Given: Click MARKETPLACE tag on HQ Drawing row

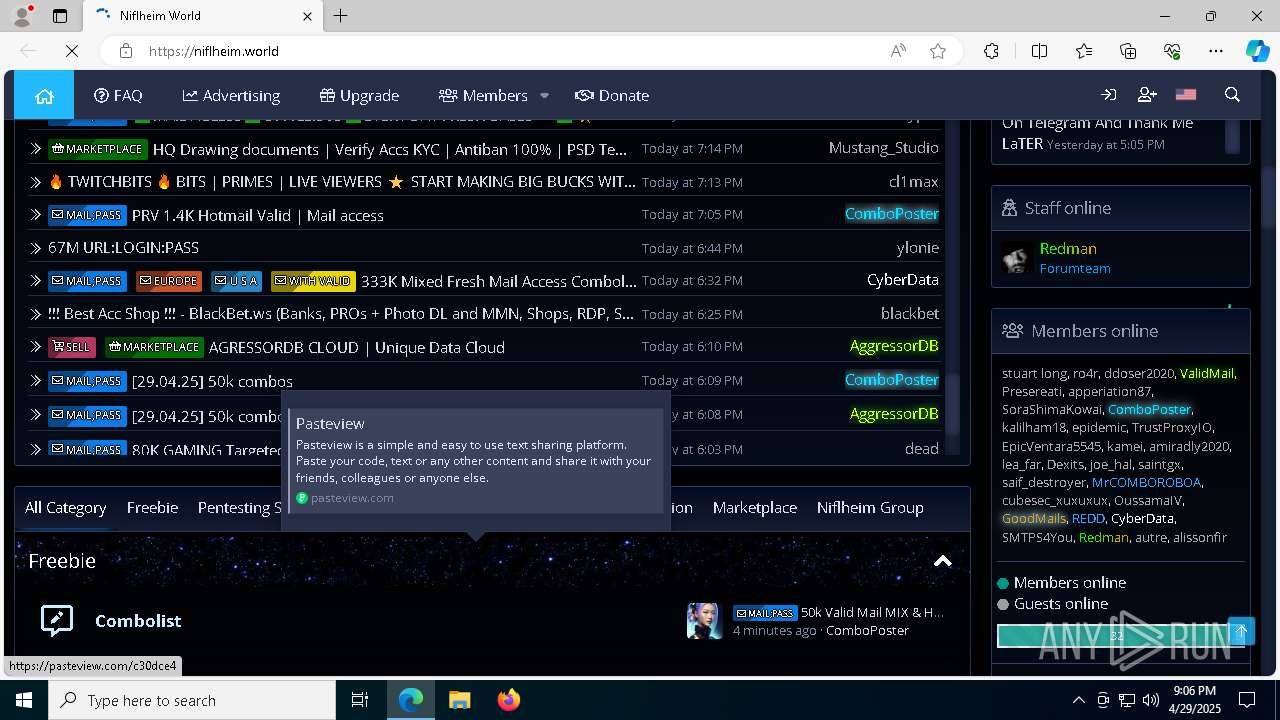Looking at the screenshot, I should coord(98,149).
